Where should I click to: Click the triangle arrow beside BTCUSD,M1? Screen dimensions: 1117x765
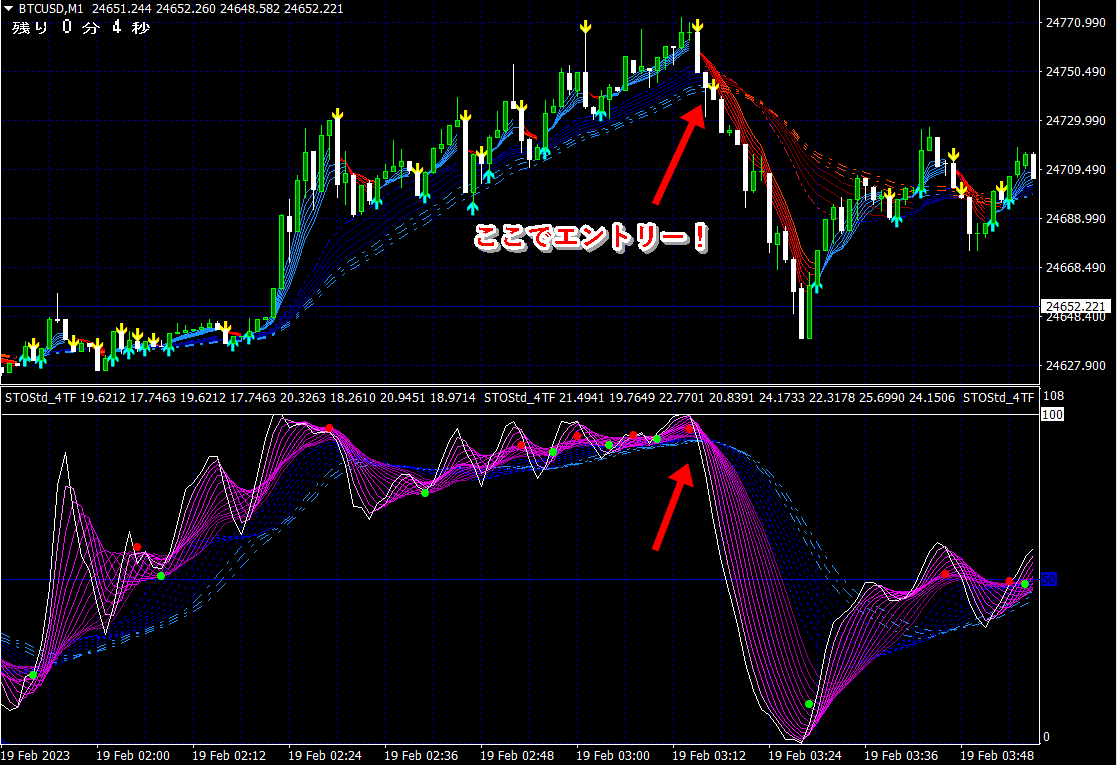pyautogui.click(x=9, y=9)
